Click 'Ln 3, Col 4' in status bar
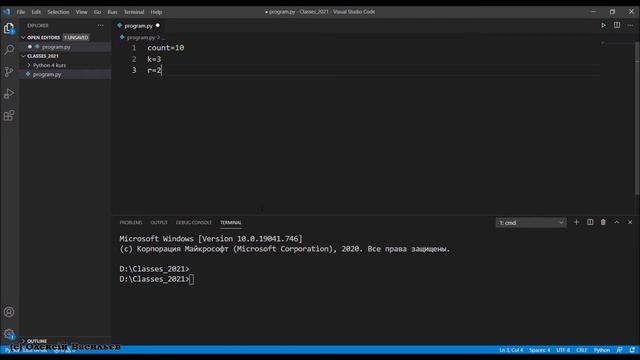 511,350
